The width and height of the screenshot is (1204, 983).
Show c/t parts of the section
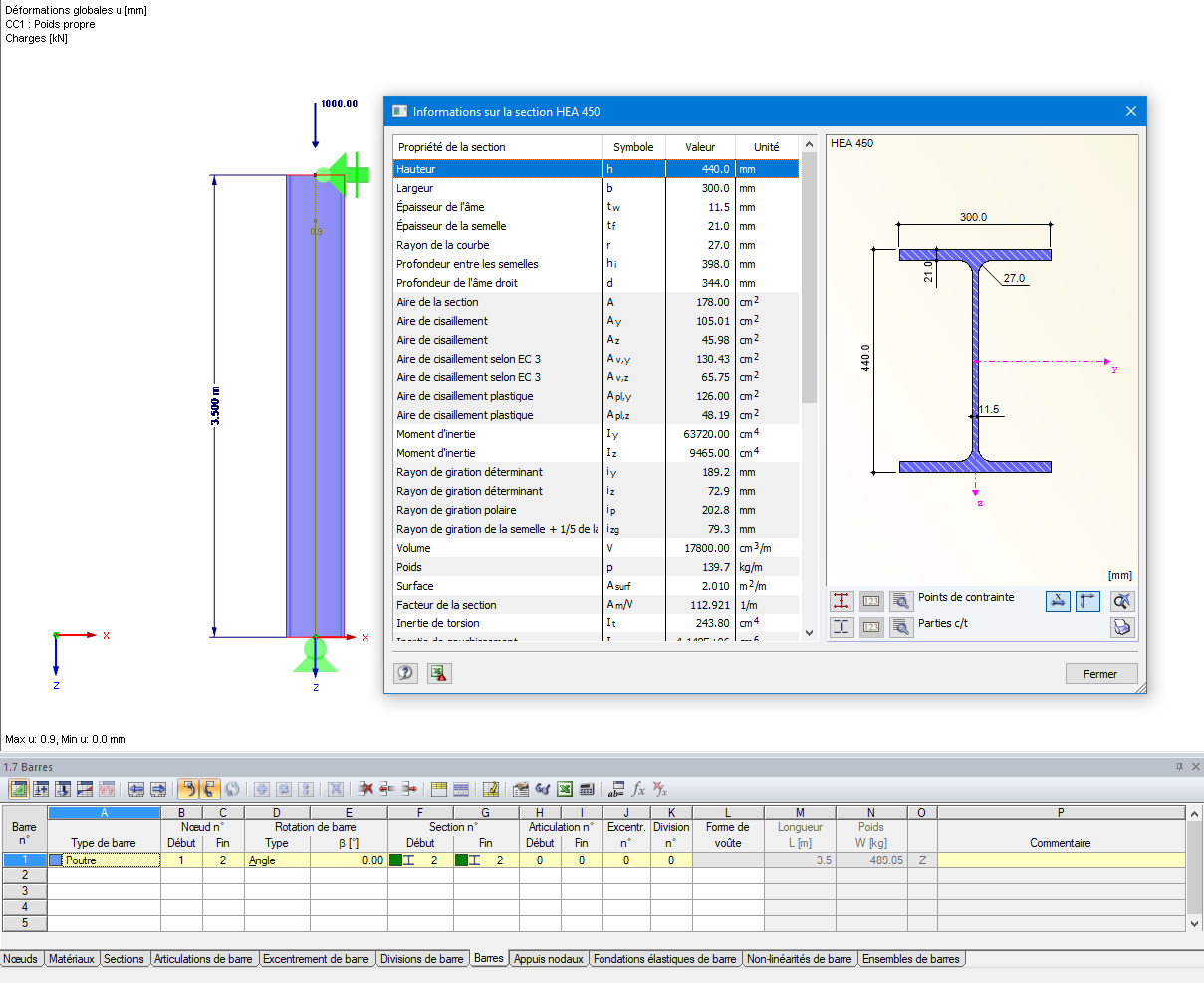pos(843,627)
